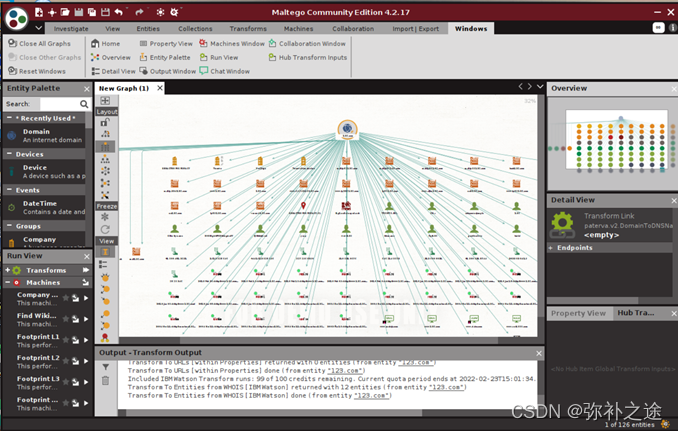The width and height of the screenshot is (678, 431).
Task: Open the Detail View window
Action: [x=113, y=71]
